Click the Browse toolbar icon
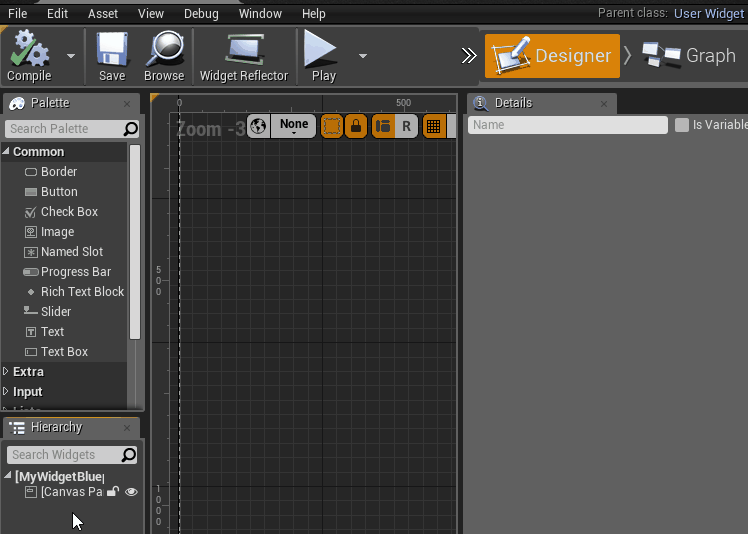Image resolution: width=748 pixels, height=534 pixels. point(164,50)
